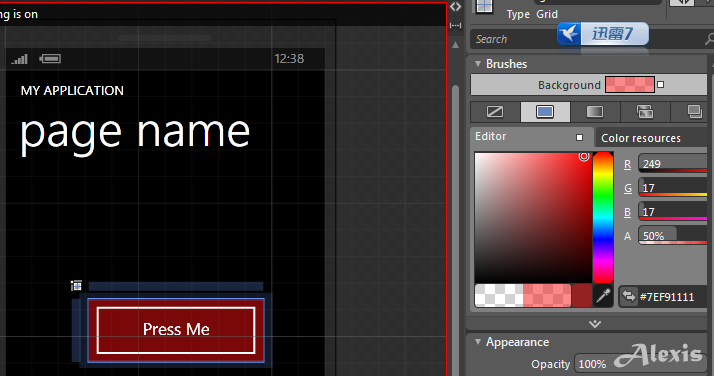The image size is (714, 376).
Task: Collapse the Appearance section
Action: point(478,342)
